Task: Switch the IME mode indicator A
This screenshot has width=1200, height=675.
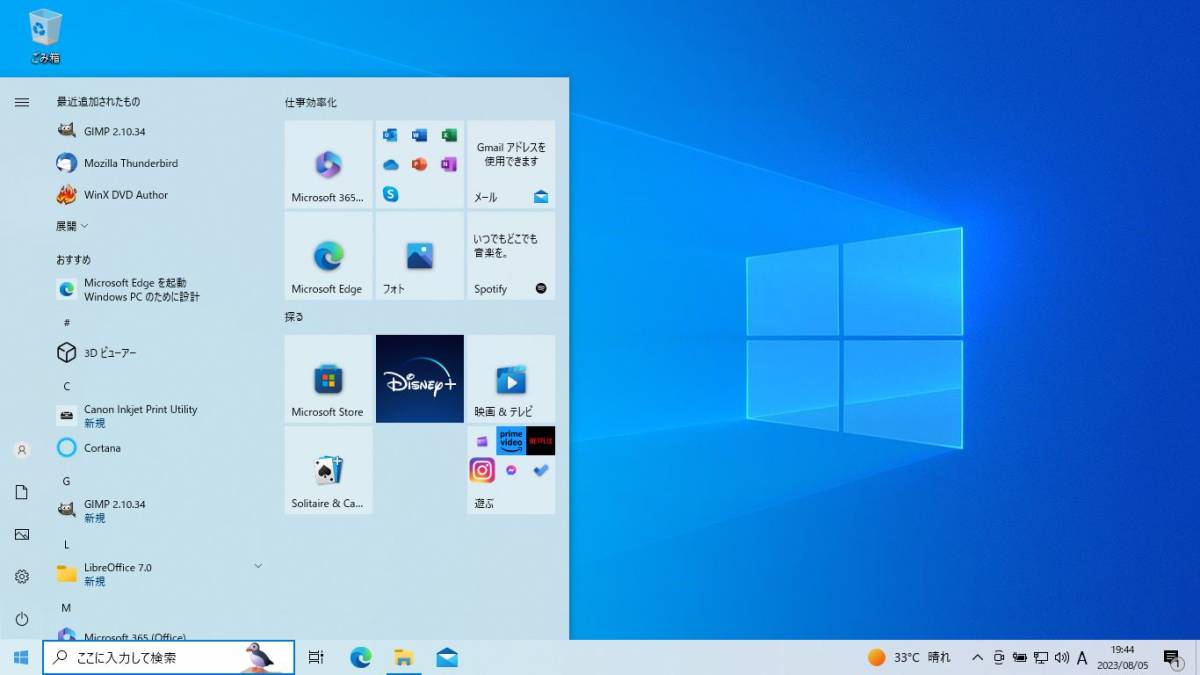Action: [1082, 658]
